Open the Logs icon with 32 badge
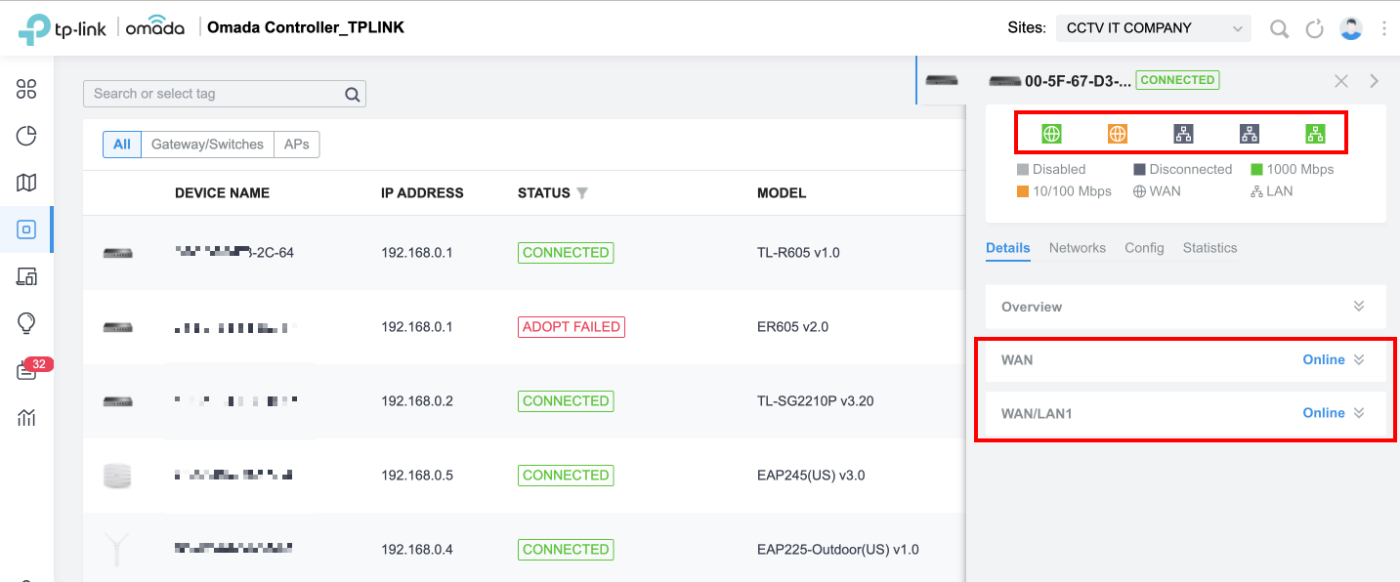Image resolution: width=1400 pixels, height=582 pixels. pyautogui.click(x=27, y=371)
